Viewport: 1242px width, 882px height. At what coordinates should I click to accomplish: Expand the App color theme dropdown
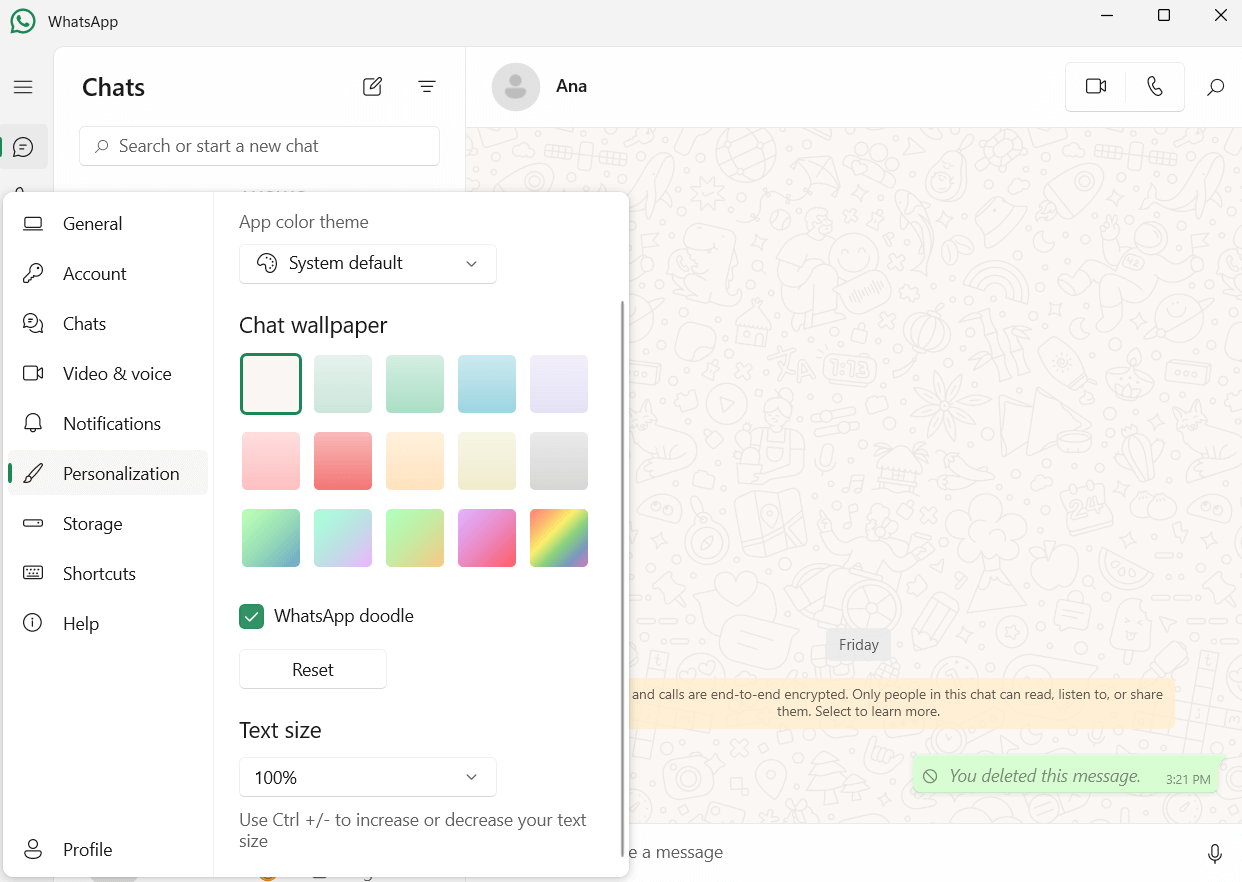367,264
